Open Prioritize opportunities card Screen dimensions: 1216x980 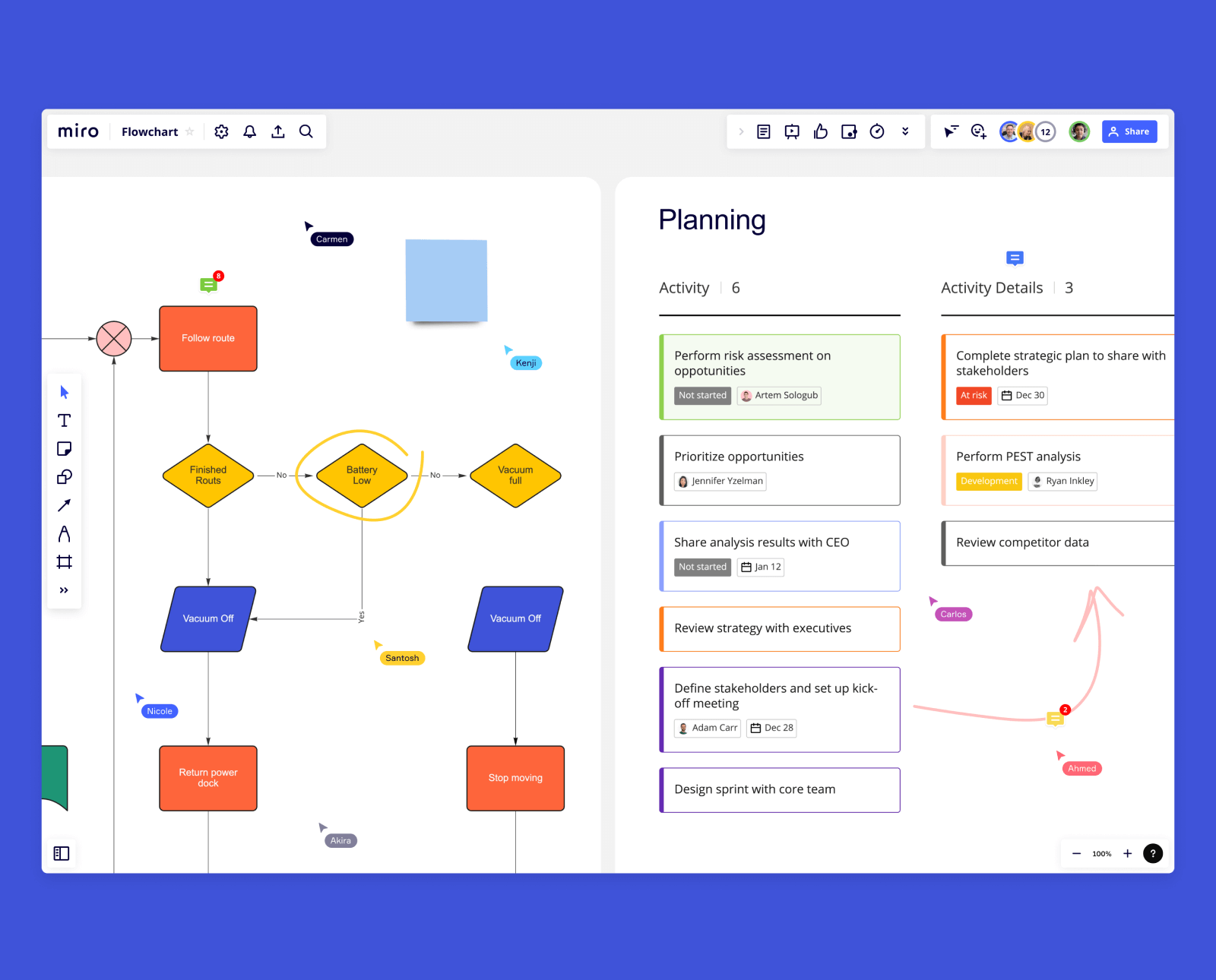(780, 470)
